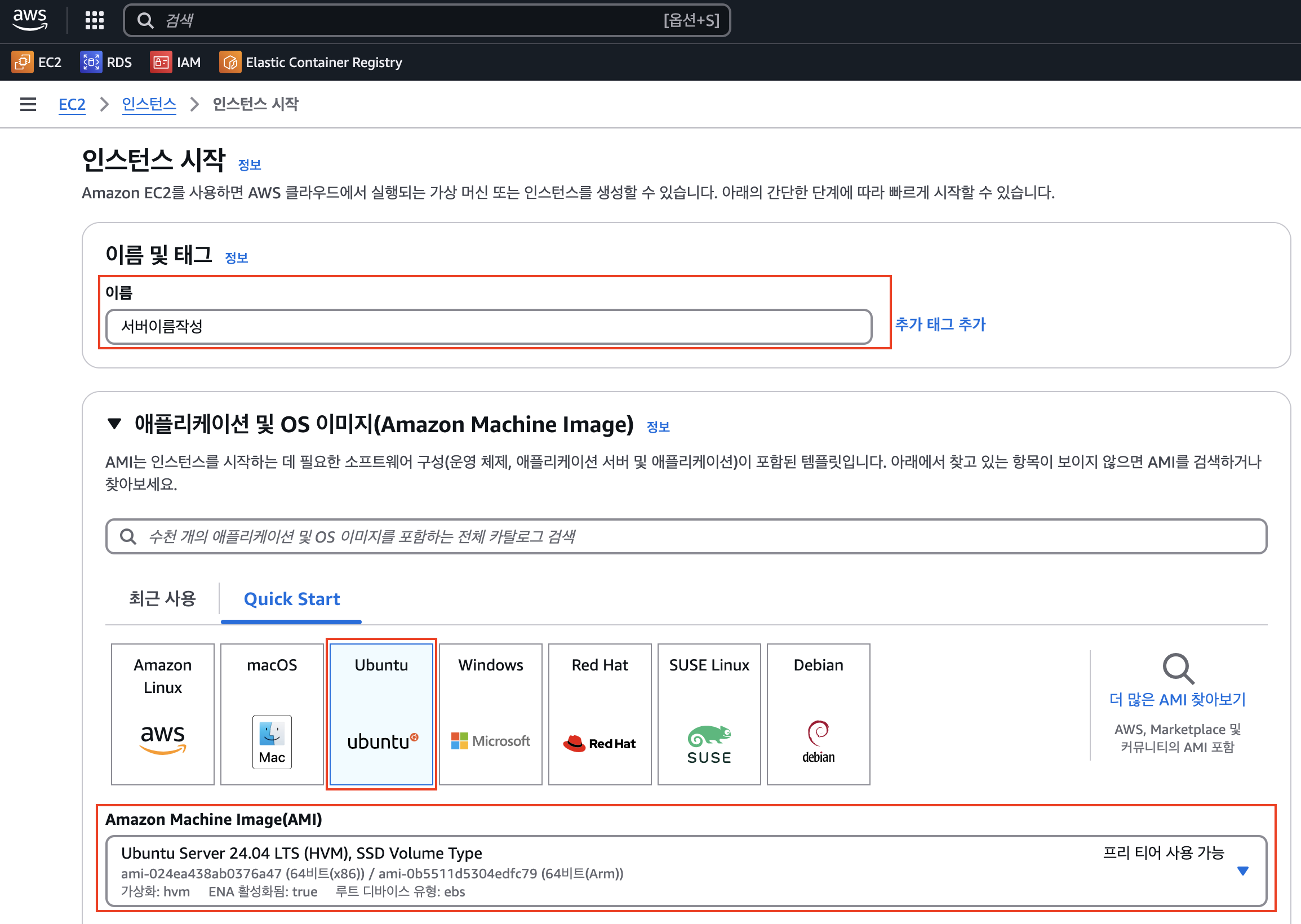Image resolution: width=1301 pixels, height=924 pixels.
Task: Select the Windows OS tile
Action: (490, 713)
